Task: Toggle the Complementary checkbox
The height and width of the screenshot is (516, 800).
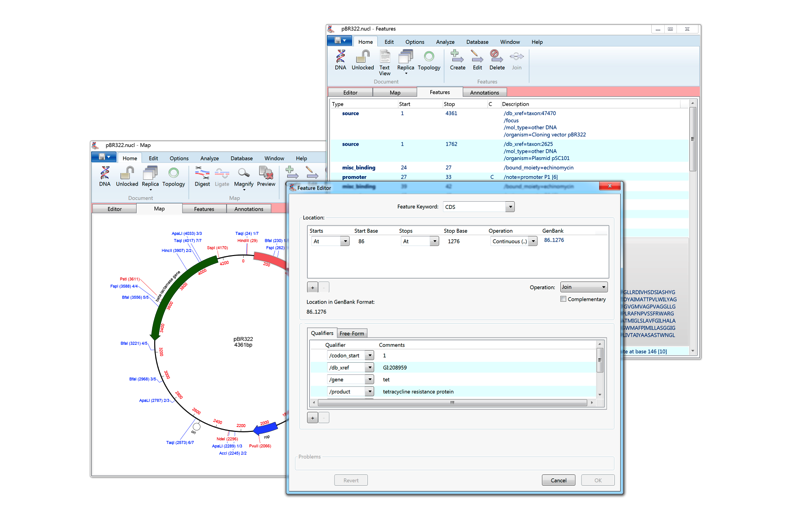Action: [x=563, y=299]
